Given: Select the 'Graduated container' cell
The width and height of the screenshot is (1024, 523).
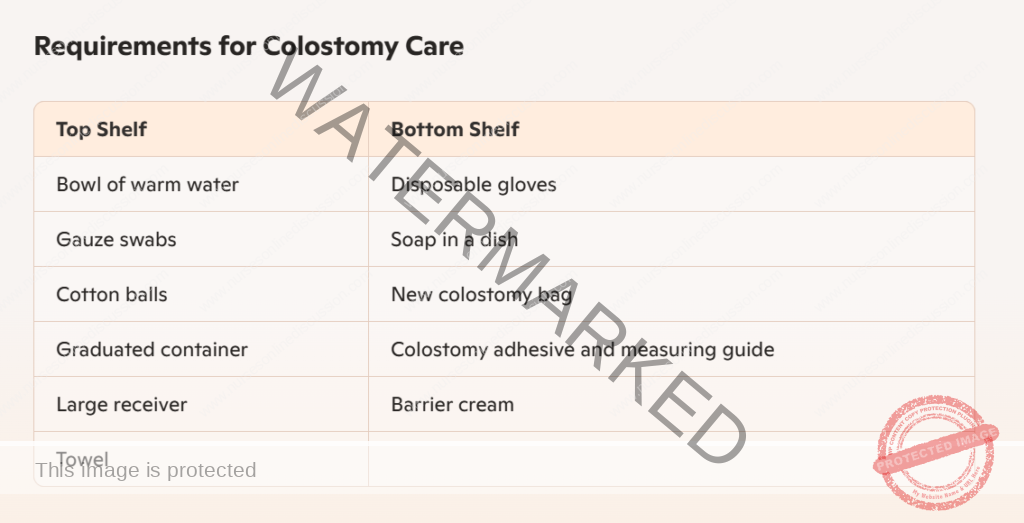Looking at the screenshot, I should (201, 349).
